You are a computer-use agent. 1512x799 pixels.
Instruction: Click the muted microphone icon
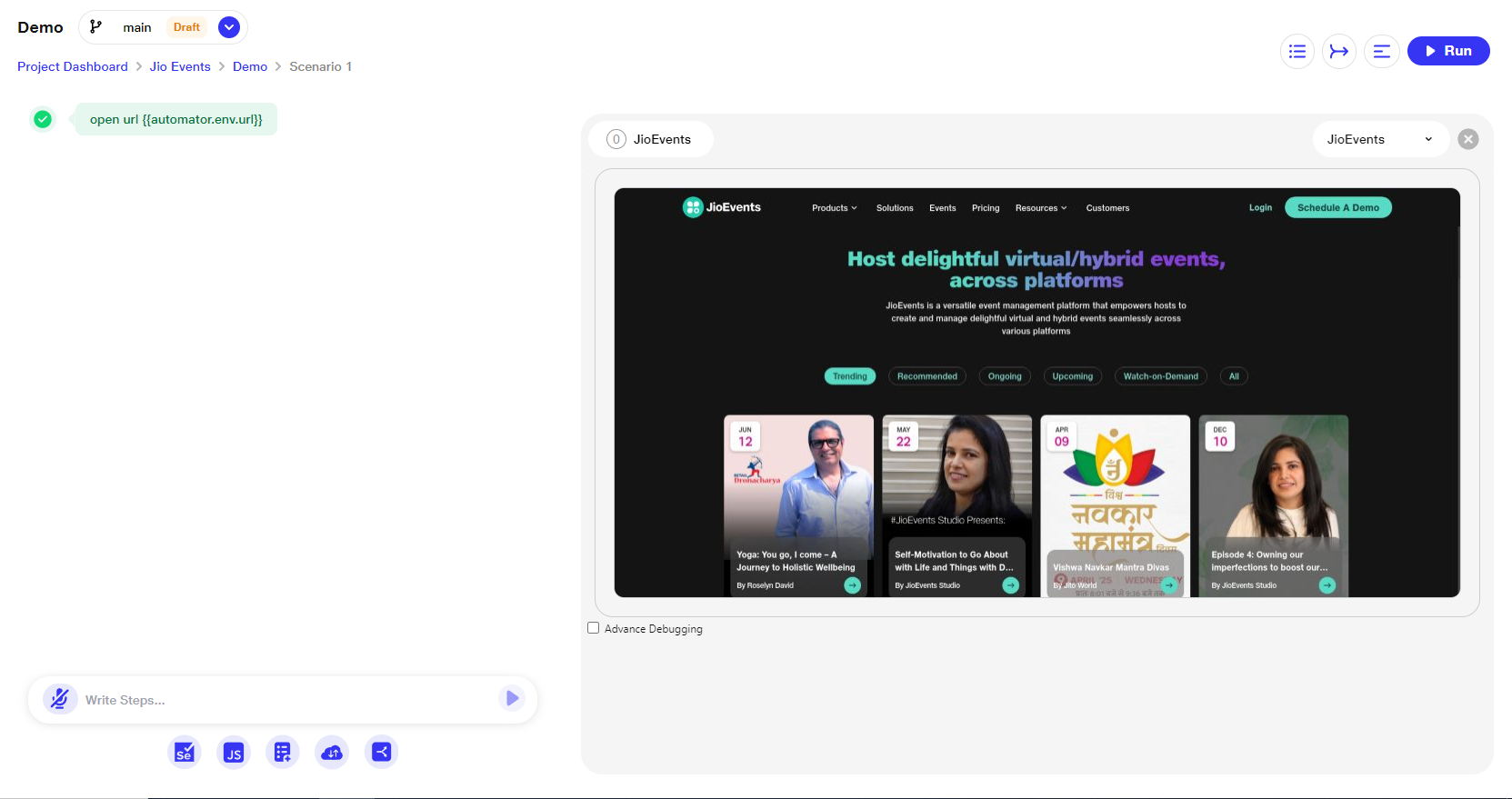[60, 699]
